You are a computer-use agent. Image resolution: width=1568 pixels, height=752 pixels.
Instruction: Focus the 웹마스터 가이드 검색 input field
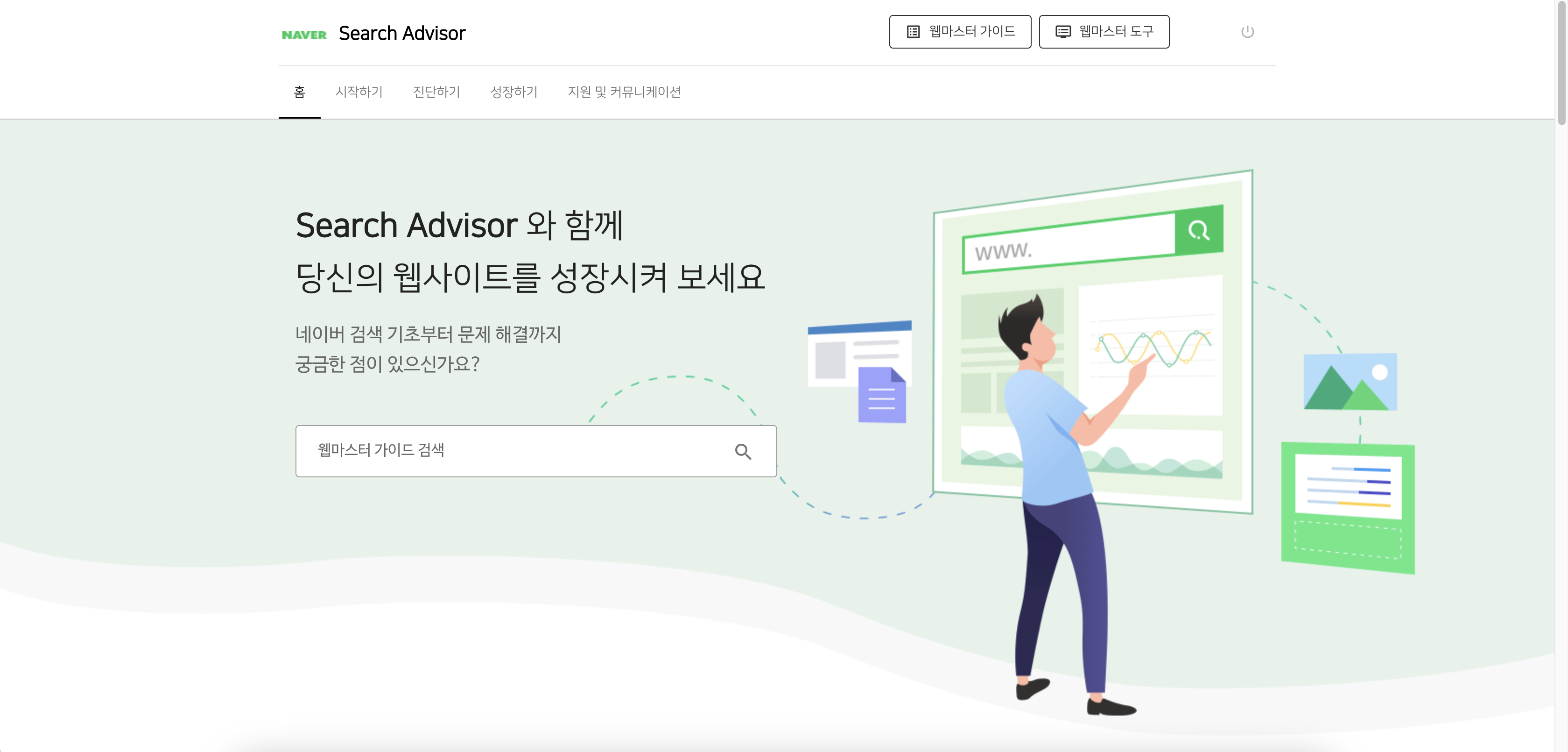(535, 451)
